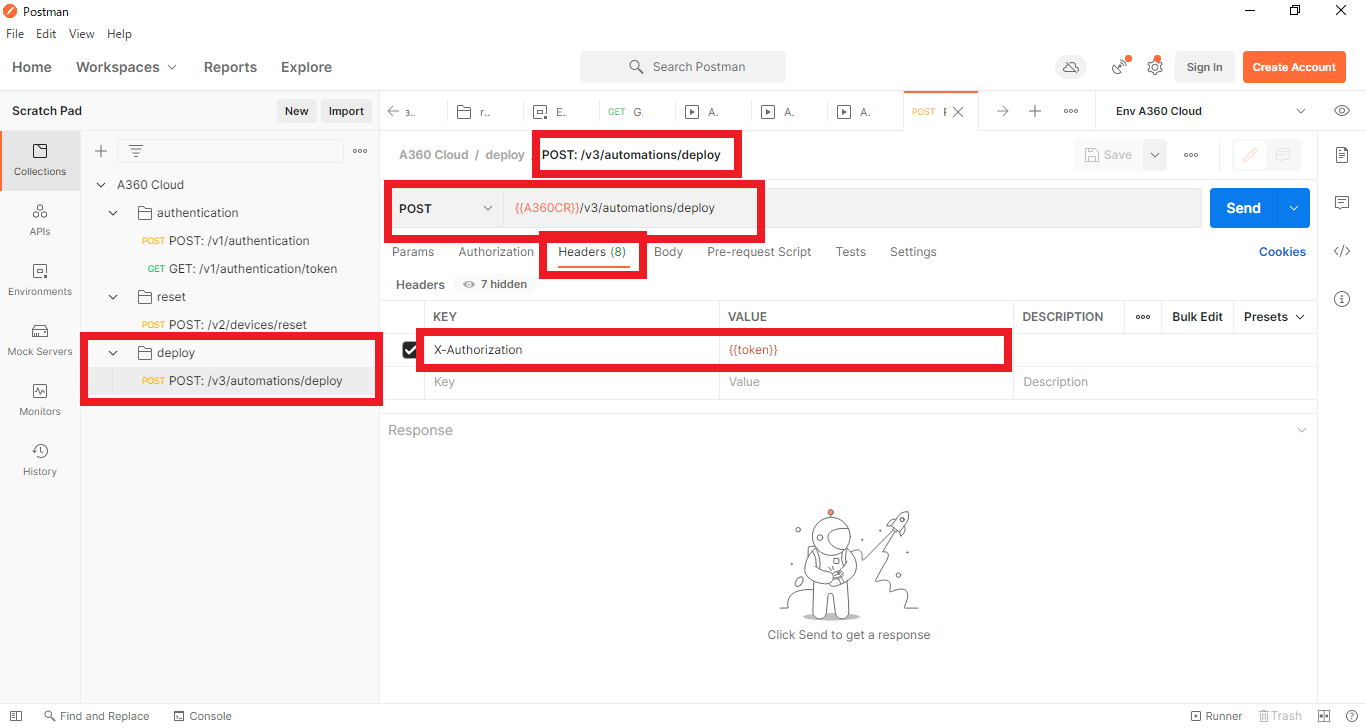Open the request three-dot menu beside Save

1191,155
